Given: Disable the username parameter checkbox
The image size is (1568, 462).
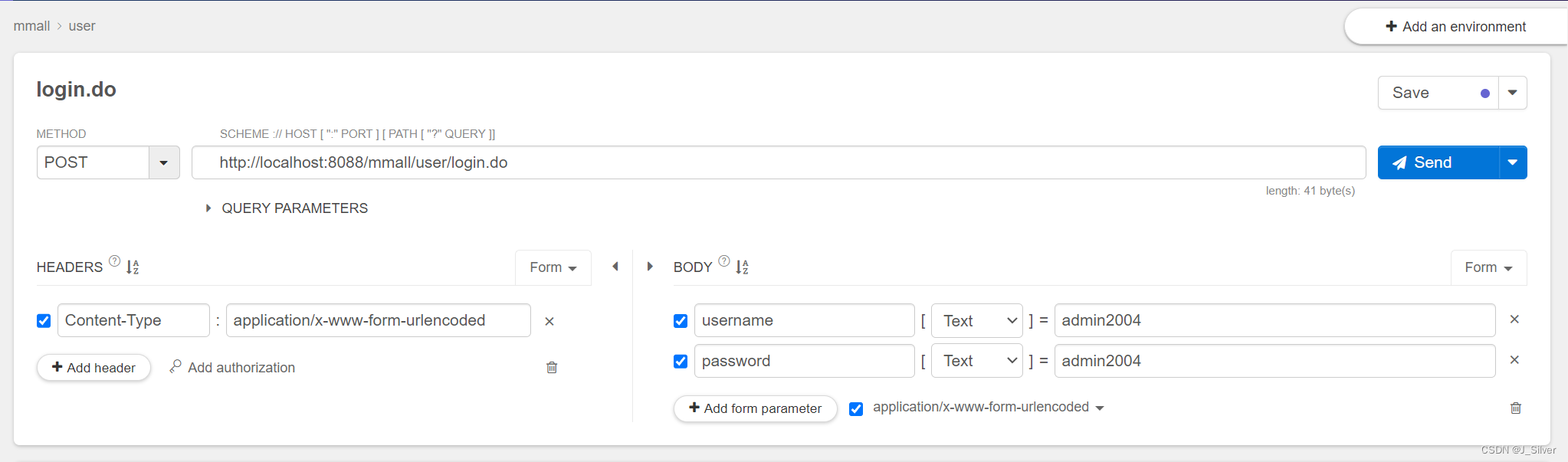Looking at the screenshot, I should (x=681, y=320).
